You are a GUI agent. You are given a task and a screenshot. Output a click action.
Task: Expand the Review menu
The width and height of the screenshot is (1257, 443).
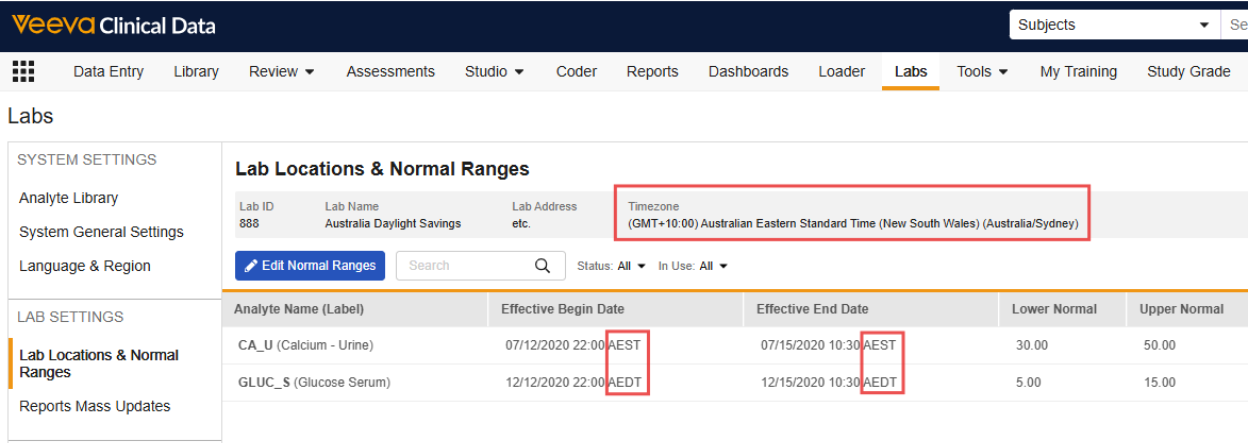[x=281, y=71]
